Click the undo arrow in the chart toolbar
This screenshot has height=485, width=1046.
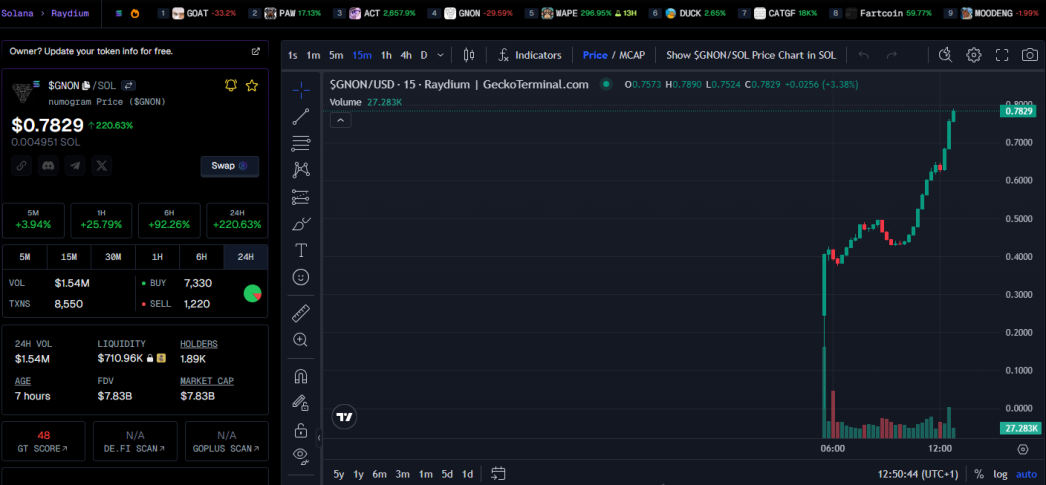point(864,55)
